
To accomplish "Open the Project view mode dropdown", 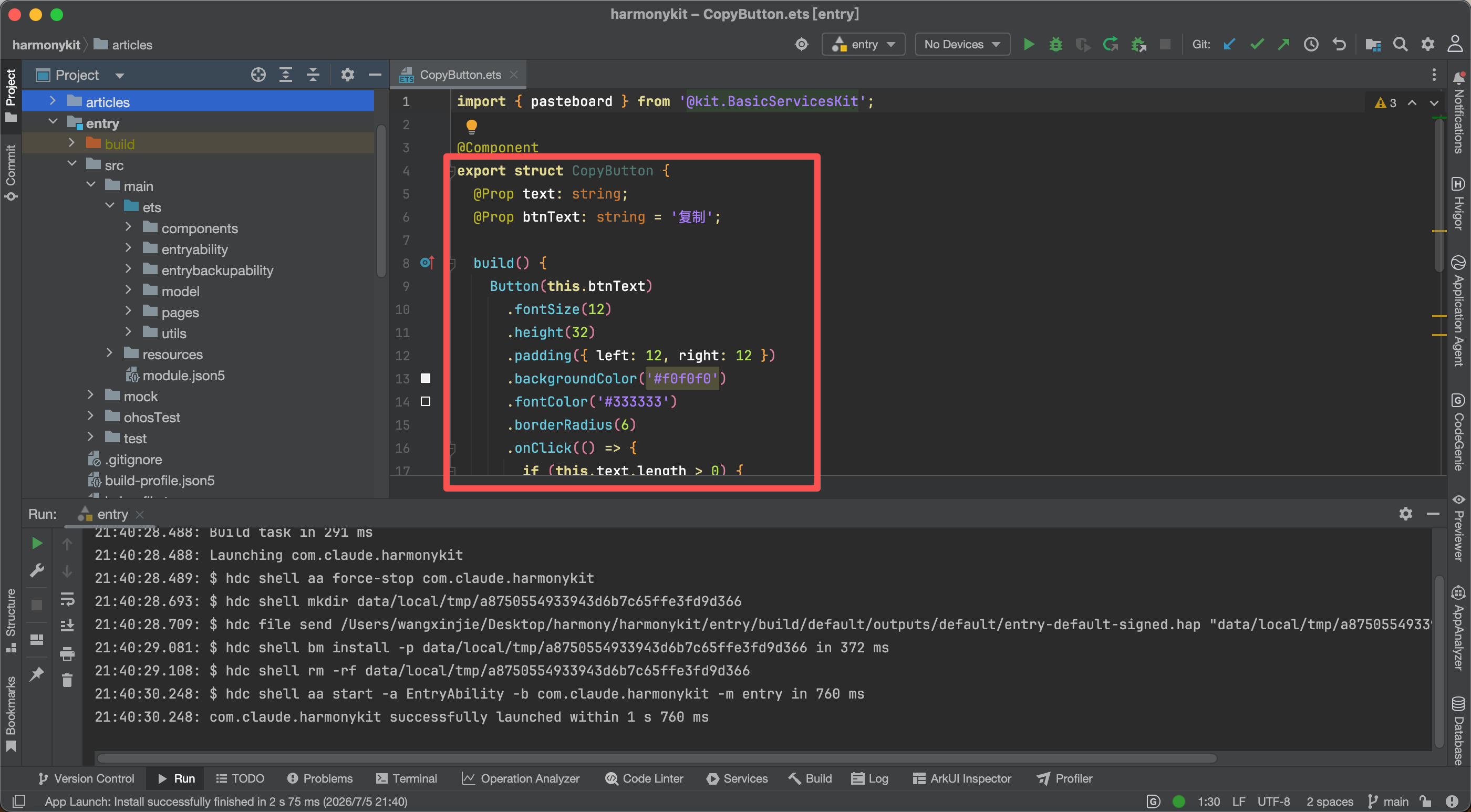I will (119, 76).
